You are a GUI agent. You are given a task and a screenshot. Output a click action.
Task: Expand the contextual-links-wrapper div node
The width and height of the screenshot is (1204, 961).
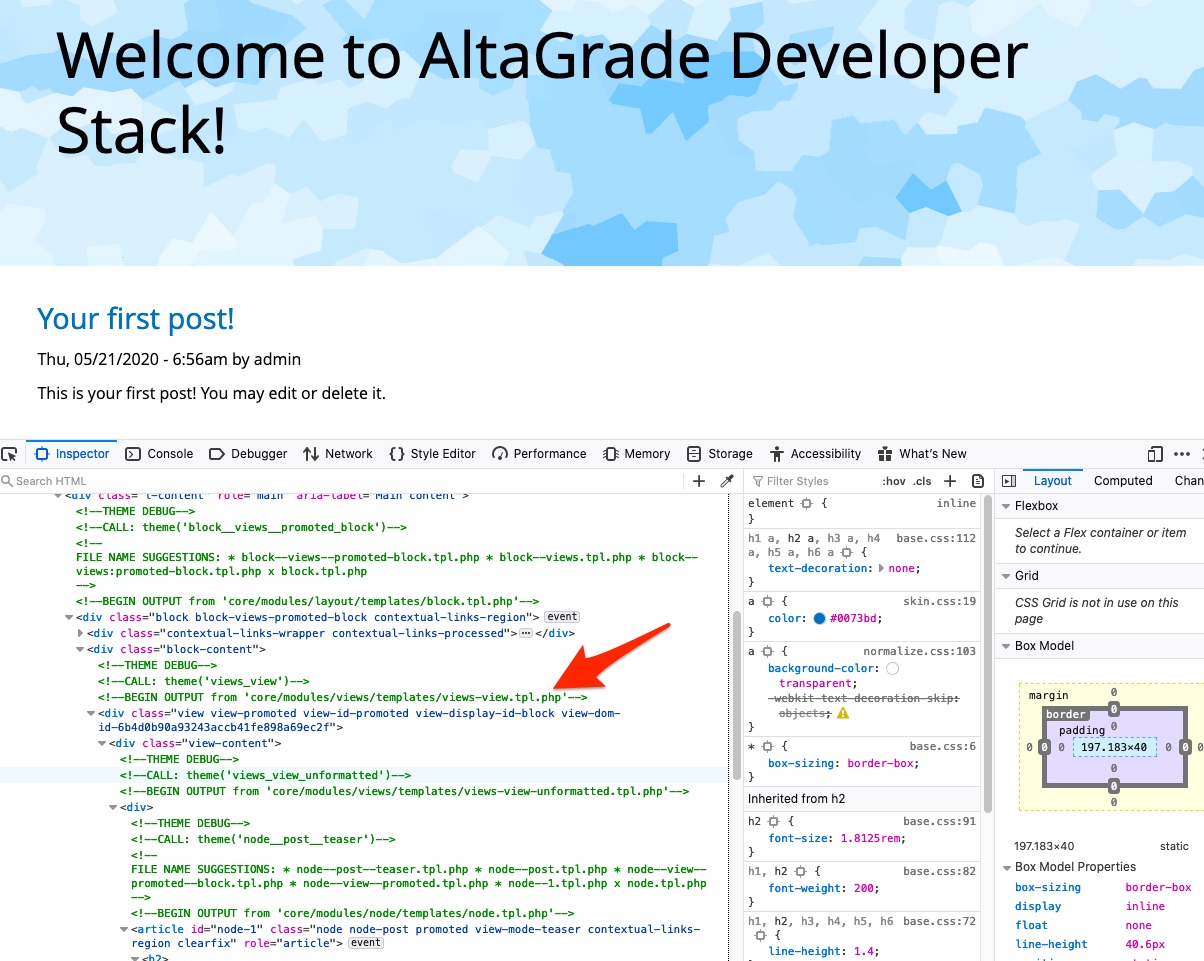(81, 633)
